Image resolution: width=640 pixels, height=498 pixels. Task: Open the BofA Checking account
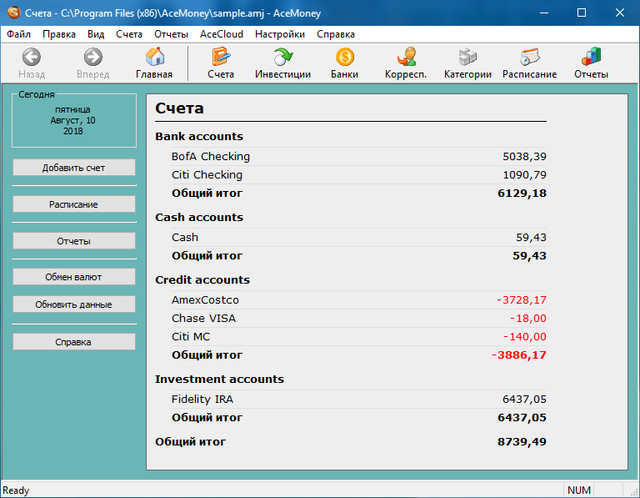(211, 157)
